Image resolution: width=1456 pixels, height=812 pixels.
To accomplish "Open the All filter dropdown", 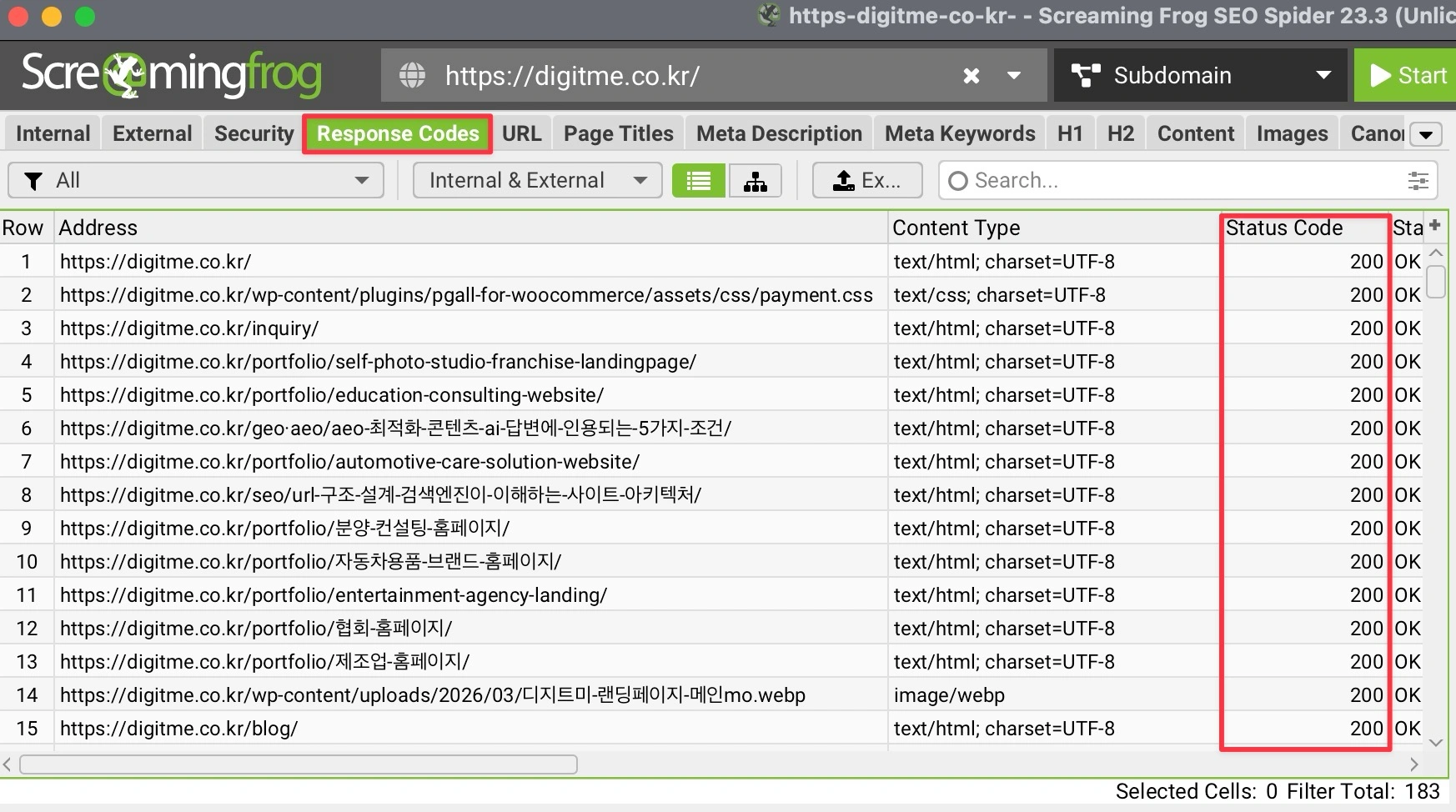I will click(x=196, y=180).
